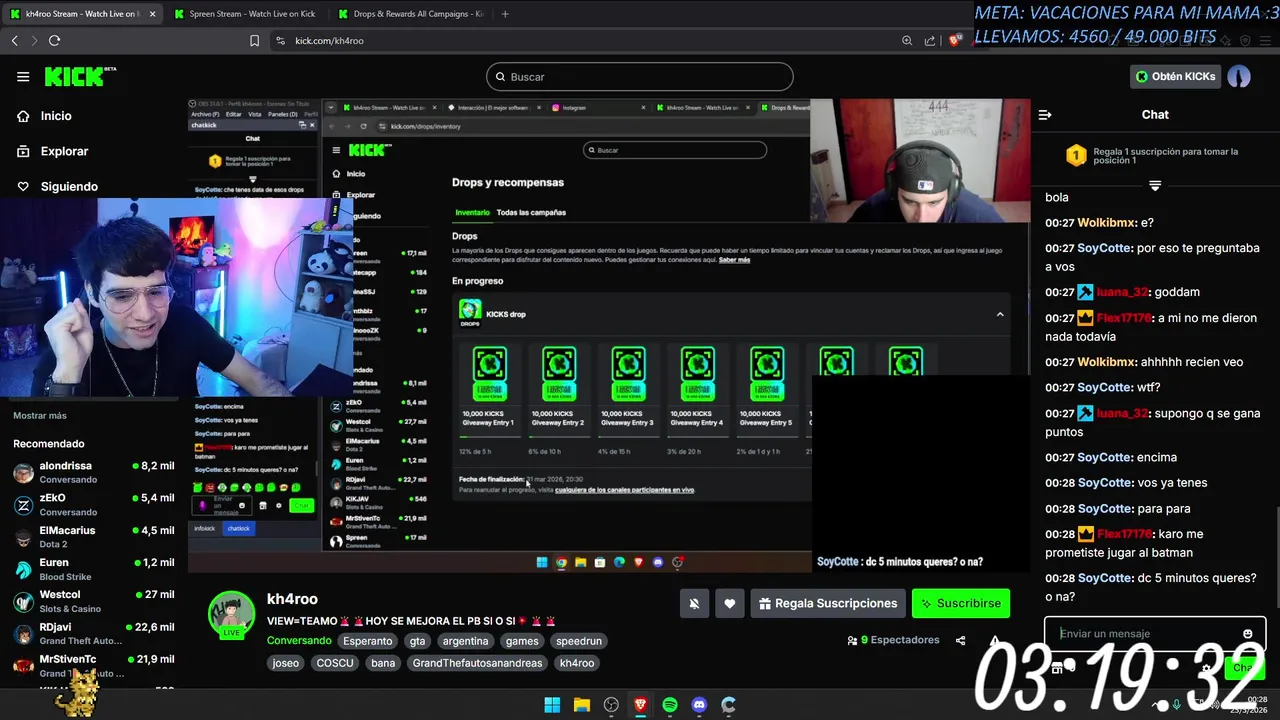Open Explorar in the sidebar
This screenshot has width=1280, height=720.
coord(64,151)
